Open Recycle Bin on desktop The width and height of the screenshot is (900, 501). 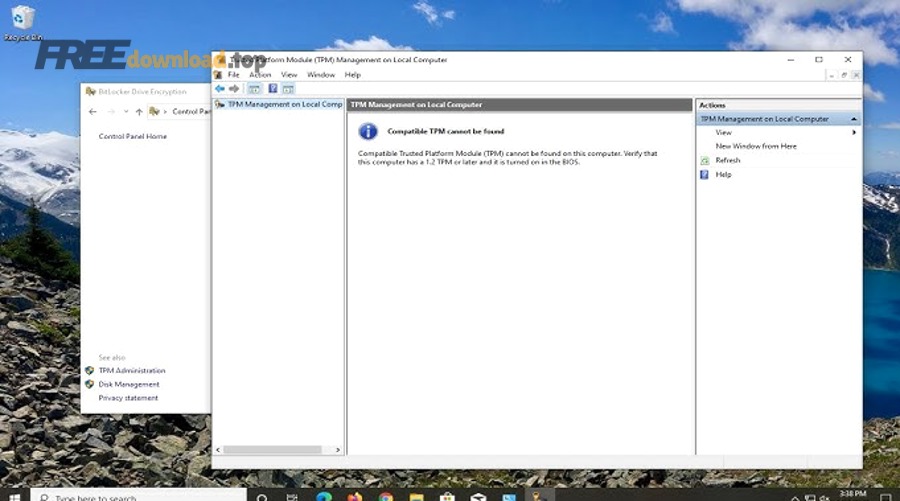(22, 23)
